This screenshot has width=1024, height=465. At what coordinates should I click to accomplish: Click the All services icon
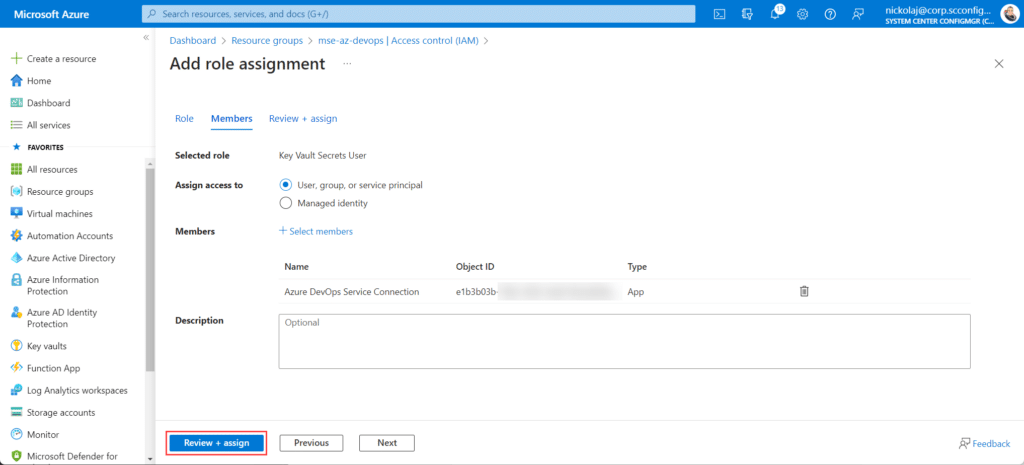(17, 125)
